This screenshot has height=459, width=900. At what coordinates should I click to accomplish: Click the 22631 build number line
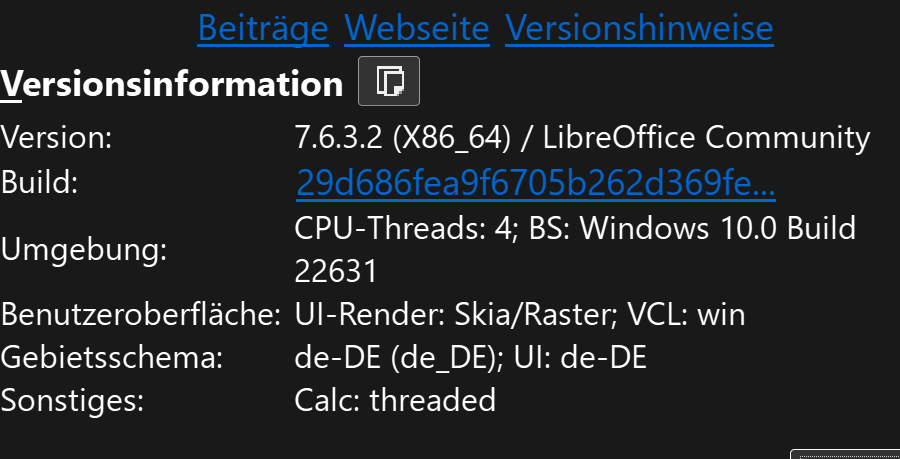click(336, 271)
